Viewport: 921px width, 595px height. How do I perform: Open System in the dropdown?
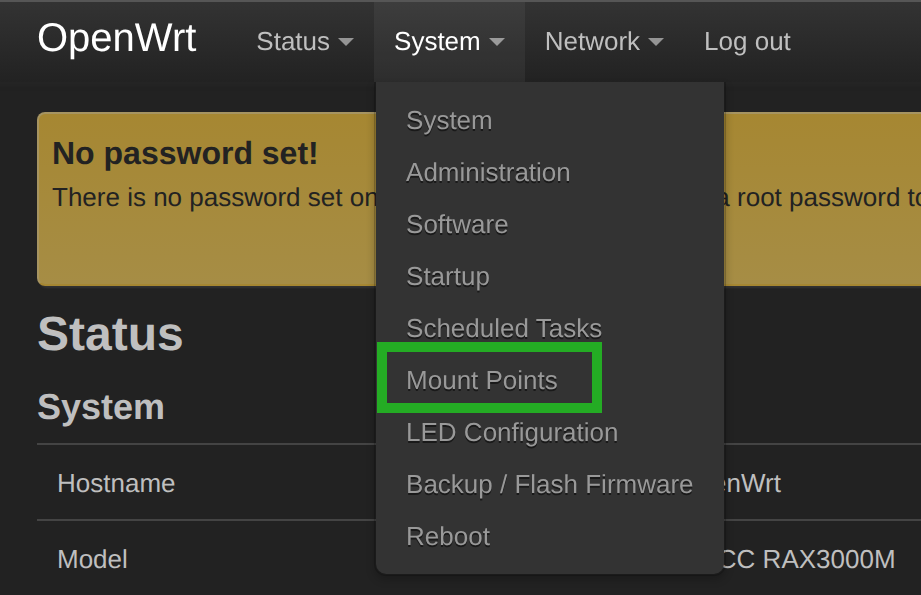[449, 121]
